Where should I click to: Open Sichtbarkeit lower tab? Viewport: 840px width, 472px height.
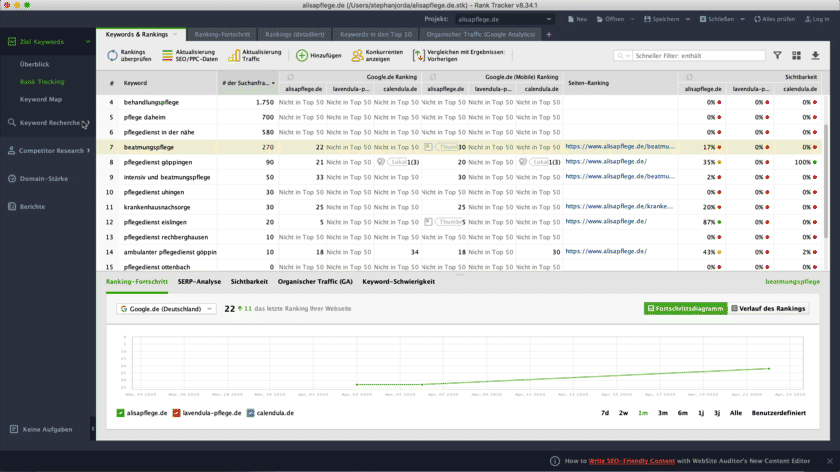249,281
